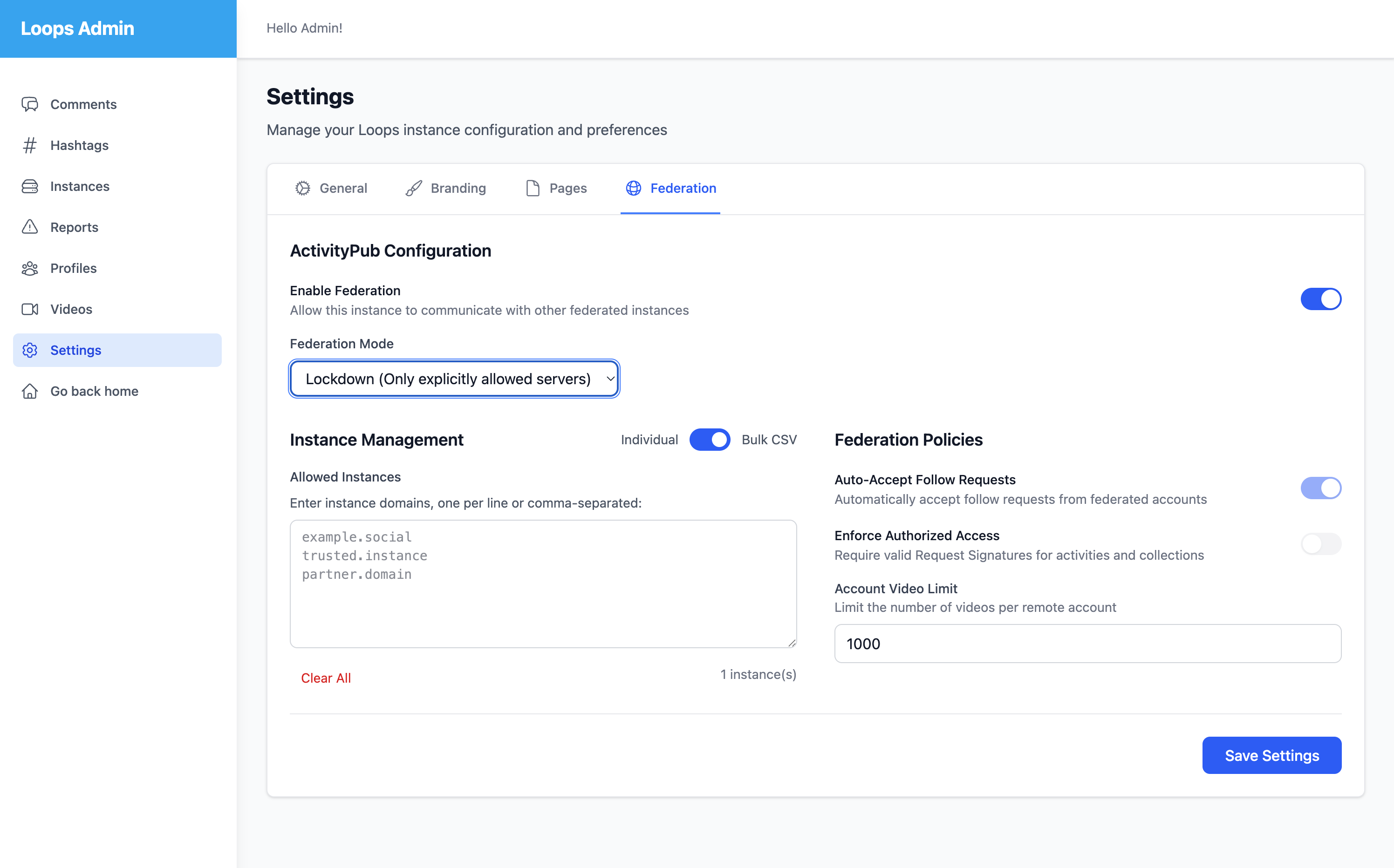1394x868 pixels.
Task: Open the Federation Mode dropdown
Action: [x=454, y=379]
